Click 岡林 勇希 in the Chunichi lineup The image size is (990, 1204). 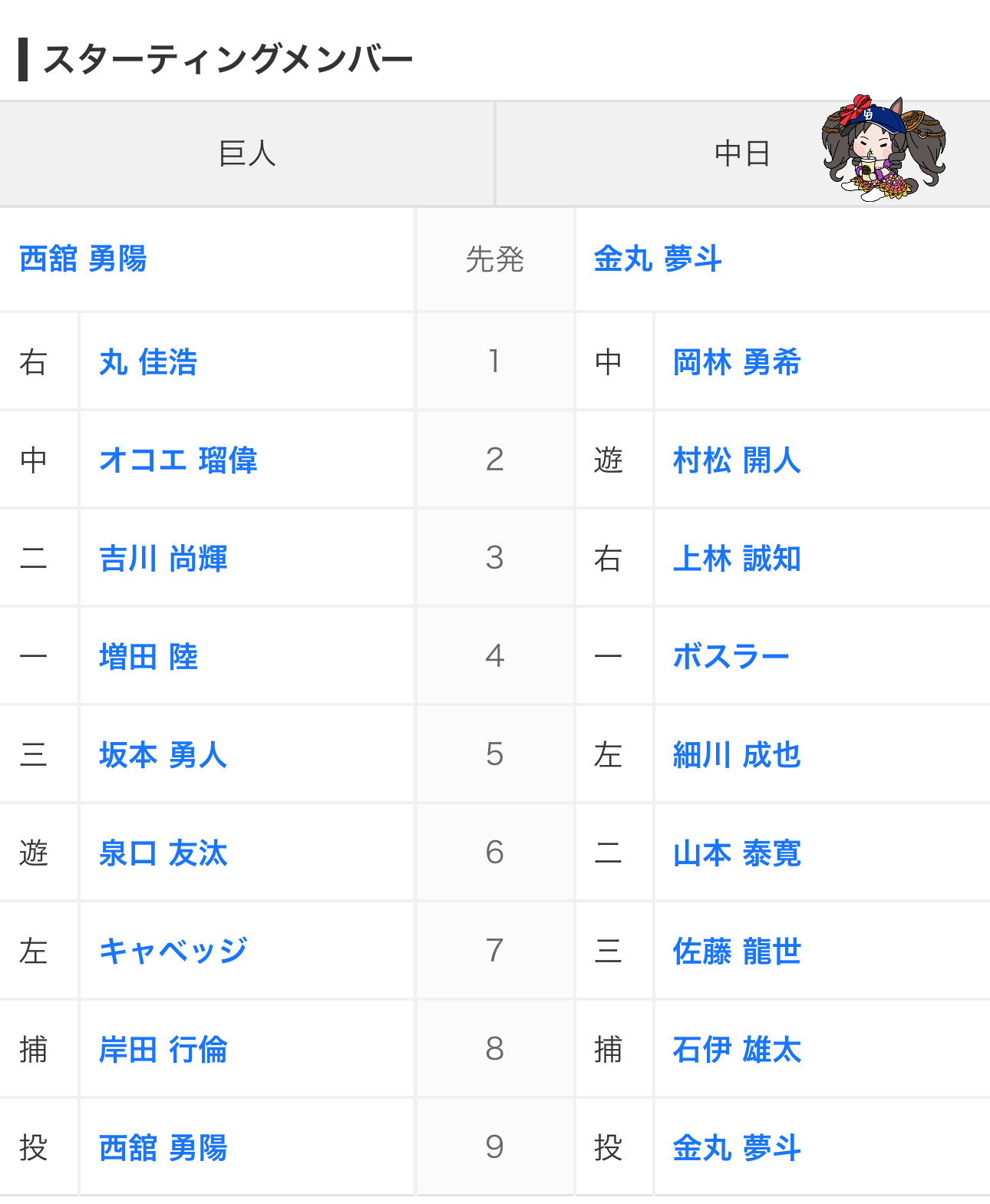point(737,362)
